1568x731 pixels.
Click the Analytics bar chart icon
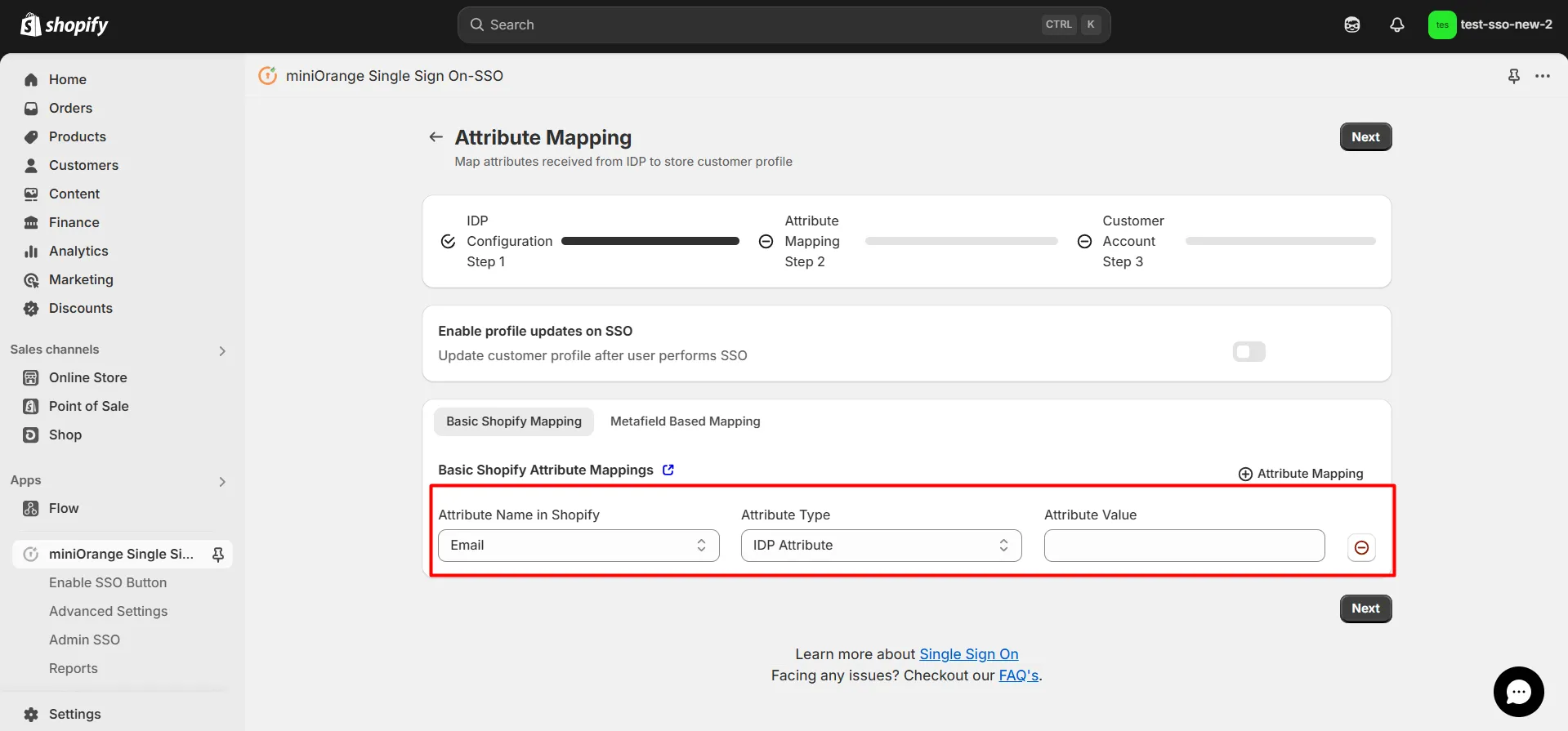click(x=31, y=251)
